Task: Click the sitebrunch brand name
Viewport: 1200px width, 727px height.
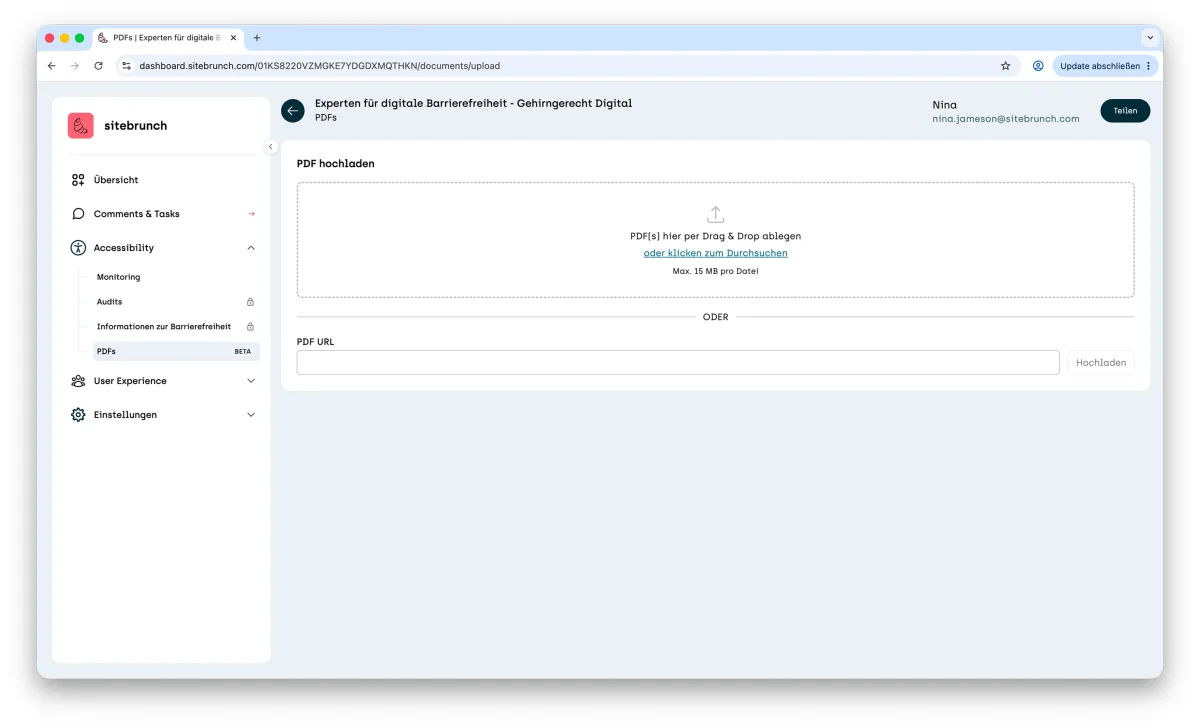Action: pyautogui.click(x=136, y=126)
